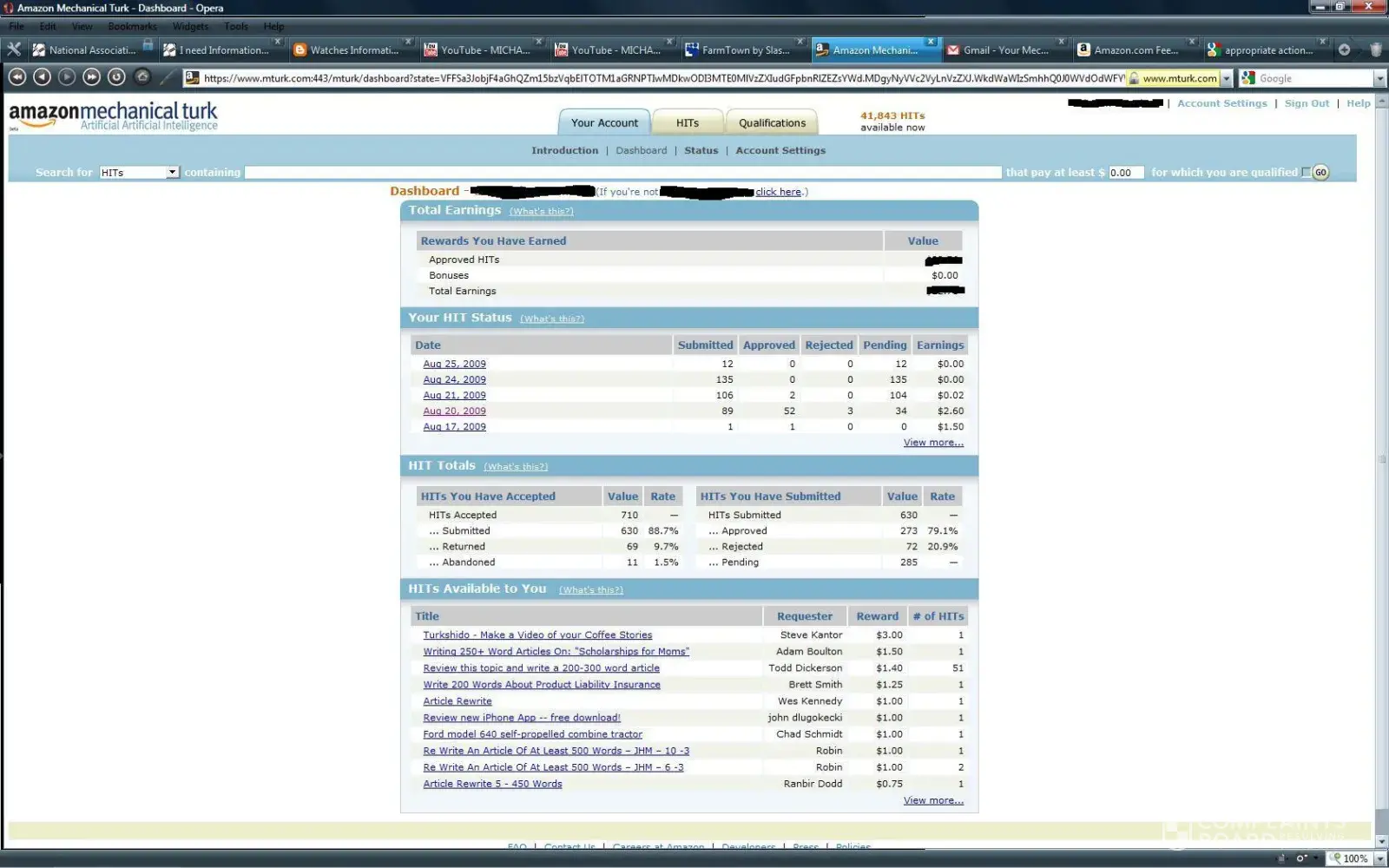Viewport: 1389px width, 868px height.
Task: Enable 'for which you are qualified' checkbox
Action: [x=1306, y=172]
